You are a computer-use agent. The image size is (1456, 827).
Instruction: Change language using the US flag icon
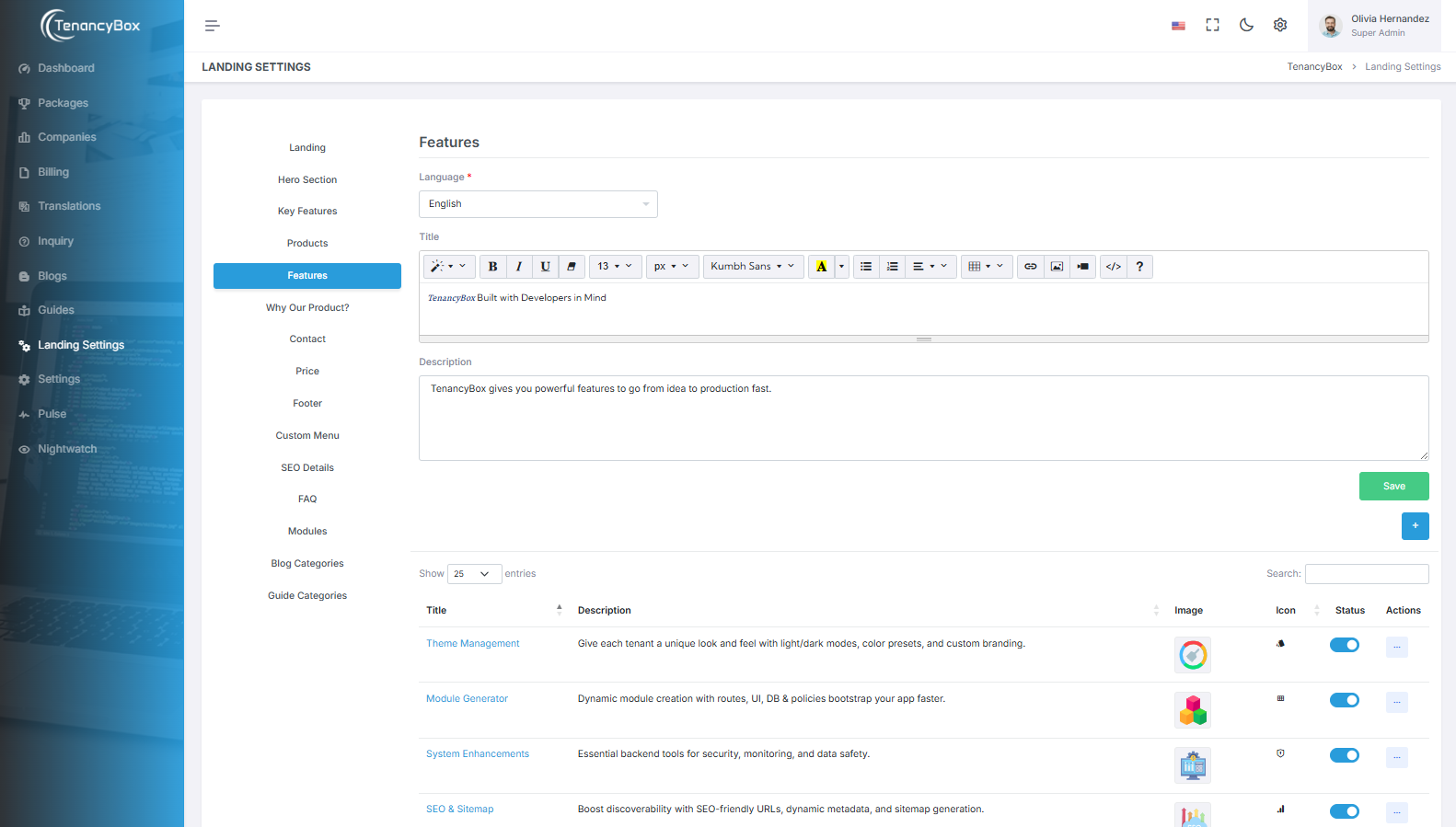1178,26
